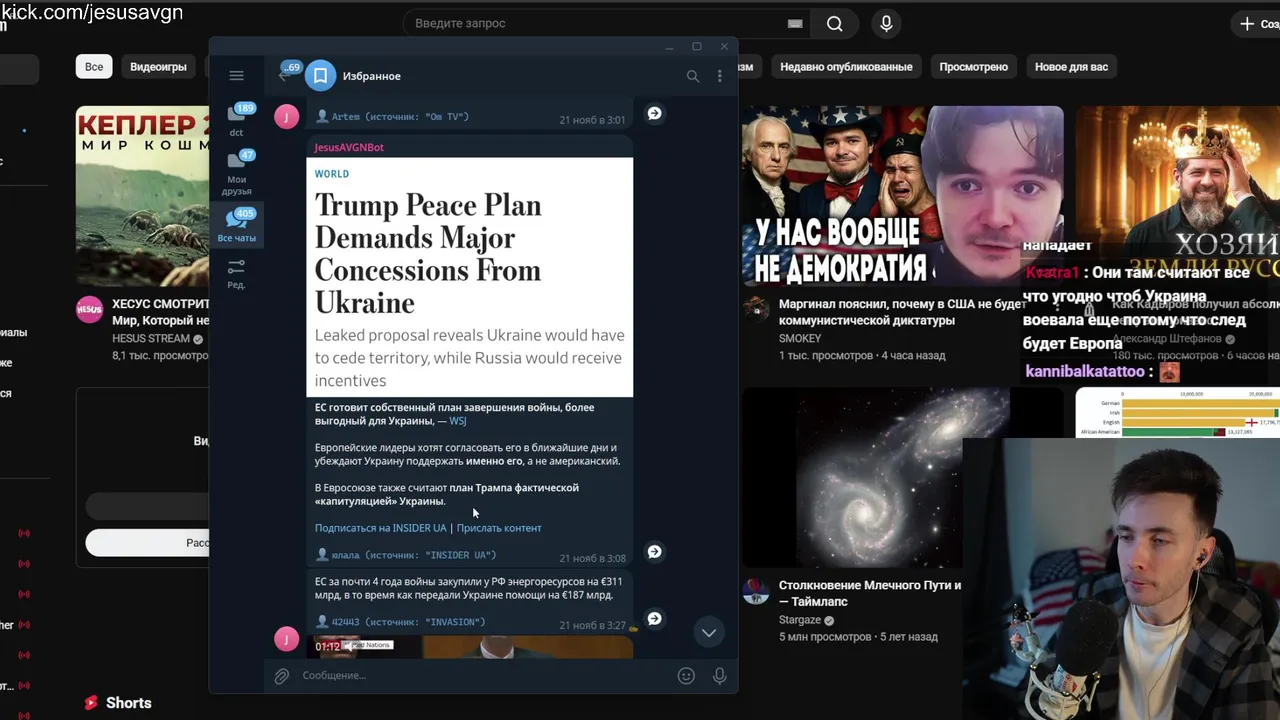Click YouTube search field Введите запрос
The image size is (1280, 720).
point(590,23)
